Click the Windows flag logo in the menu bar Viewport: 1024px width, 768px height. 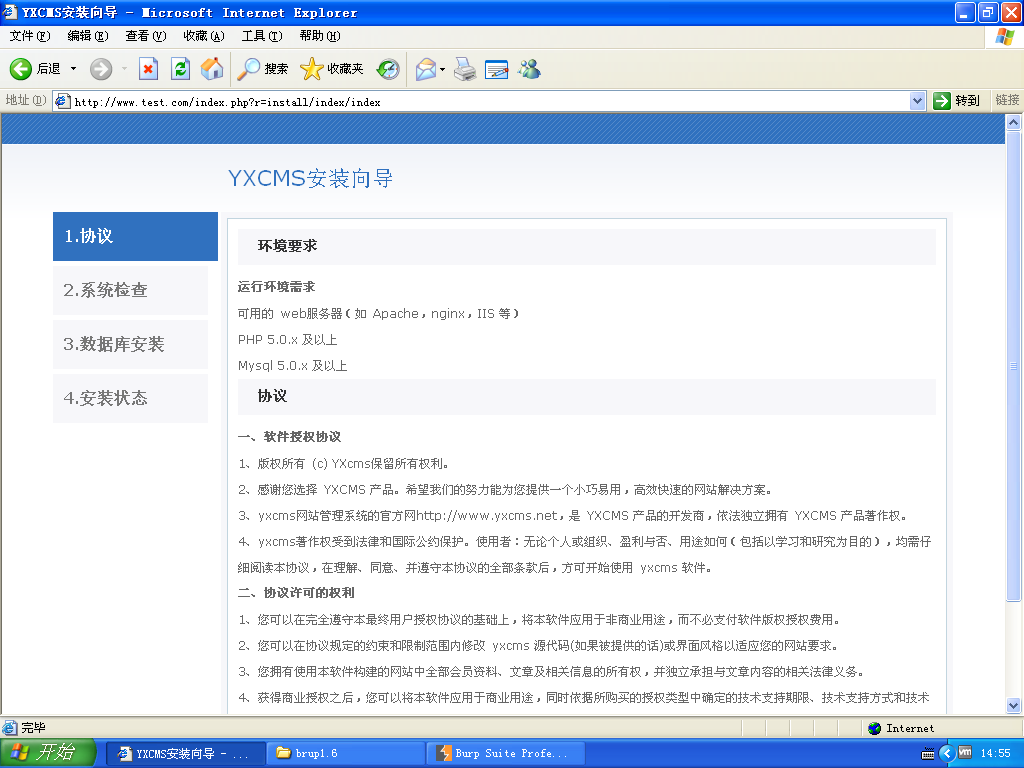(x=1004, y=37)
